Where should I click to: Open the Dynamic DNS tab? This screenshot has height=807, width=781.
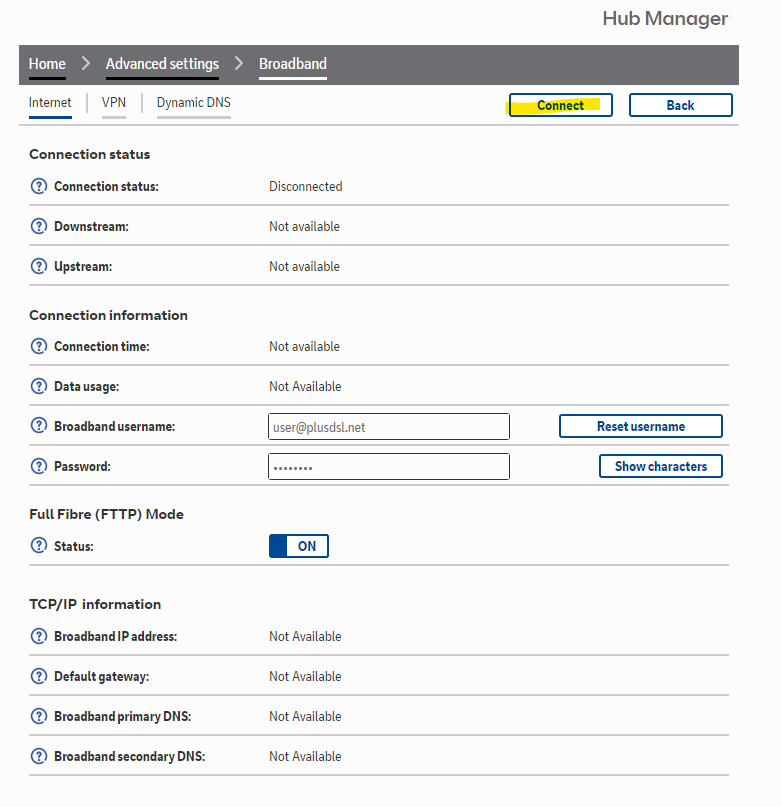(193, 103)
